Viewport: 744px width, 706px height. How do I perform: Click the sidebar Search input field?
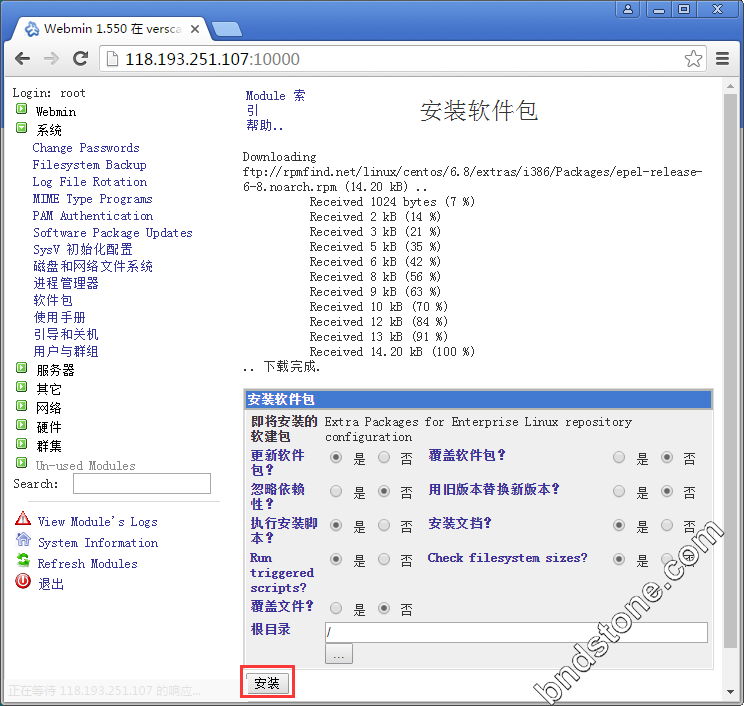click(142, 483)
